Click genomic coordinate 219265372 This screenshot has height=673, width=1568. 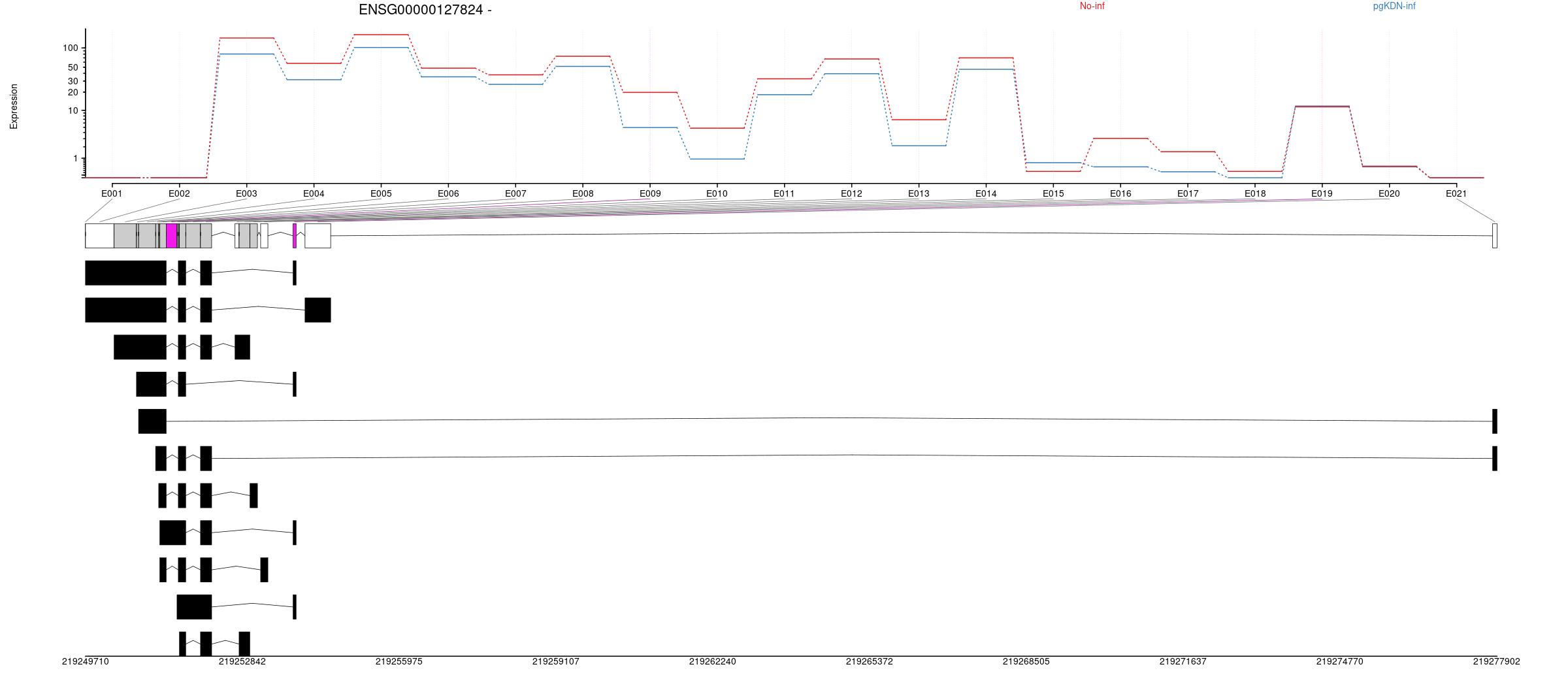tap(870, 662)
